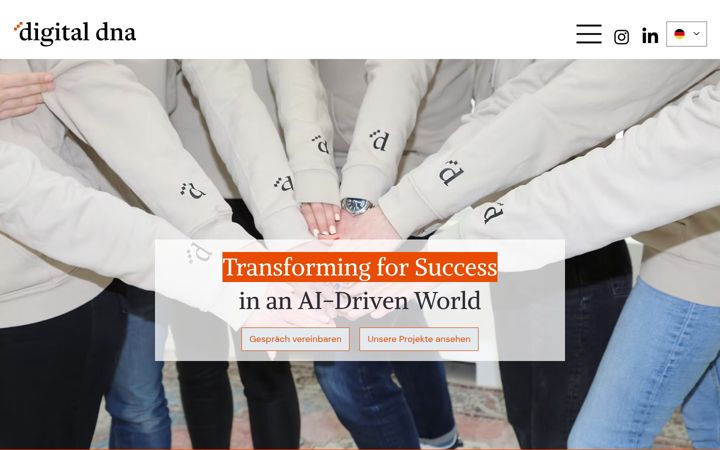Open Unsere Projekte ansehen

419,339
